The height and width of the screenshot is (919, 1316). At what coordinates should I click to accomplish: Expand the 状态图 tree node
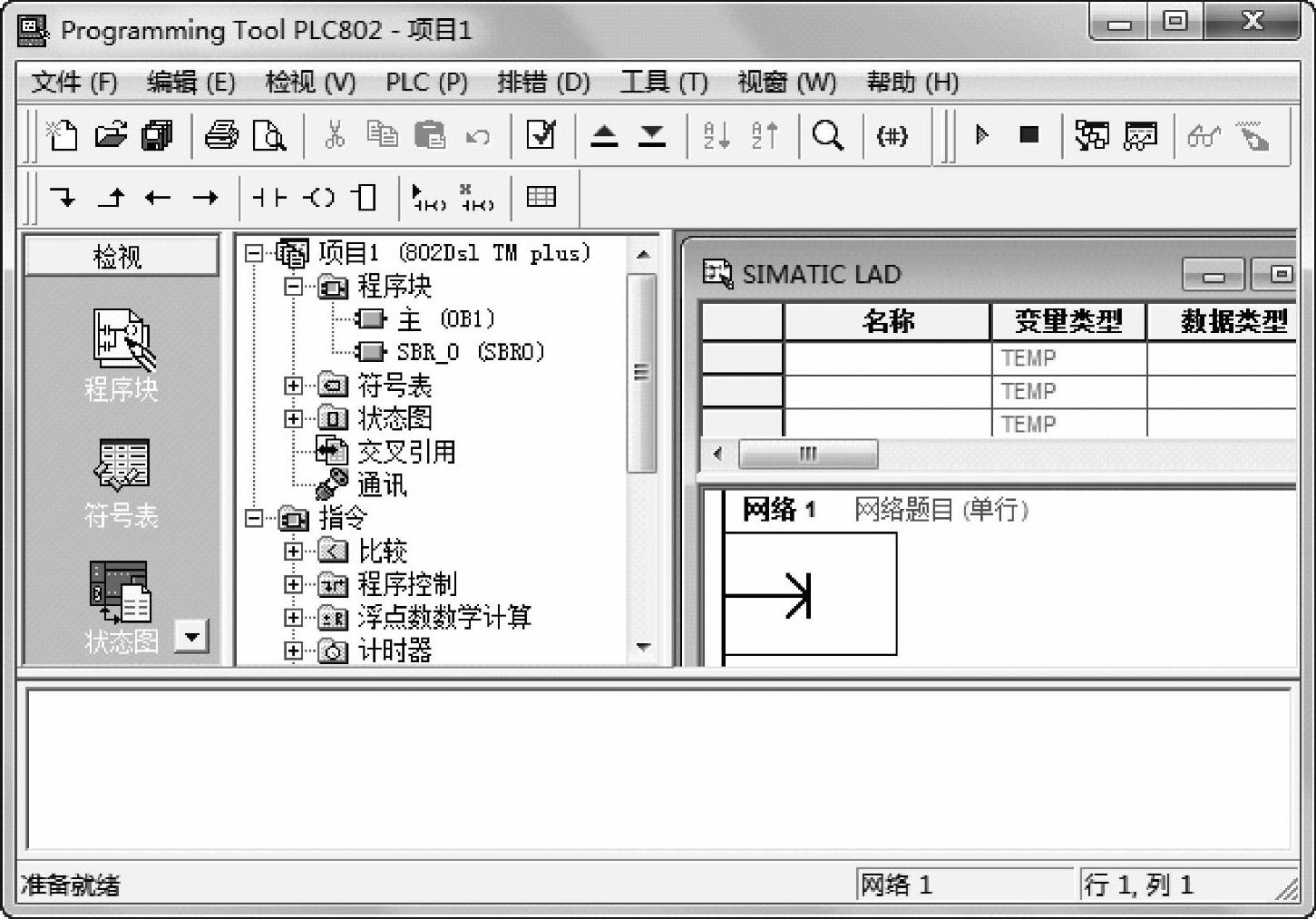point(293,418)
